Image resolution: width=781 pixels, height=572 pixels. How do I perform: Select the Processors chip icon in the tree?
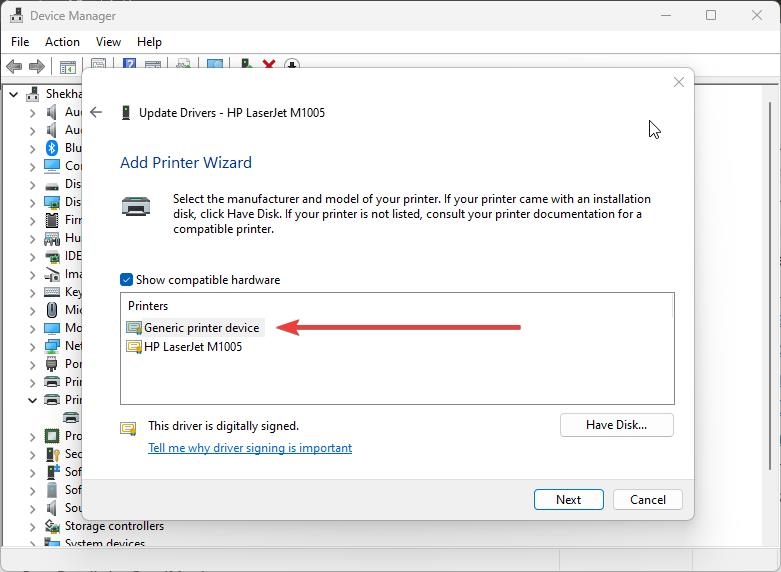(x=52, y=436)
